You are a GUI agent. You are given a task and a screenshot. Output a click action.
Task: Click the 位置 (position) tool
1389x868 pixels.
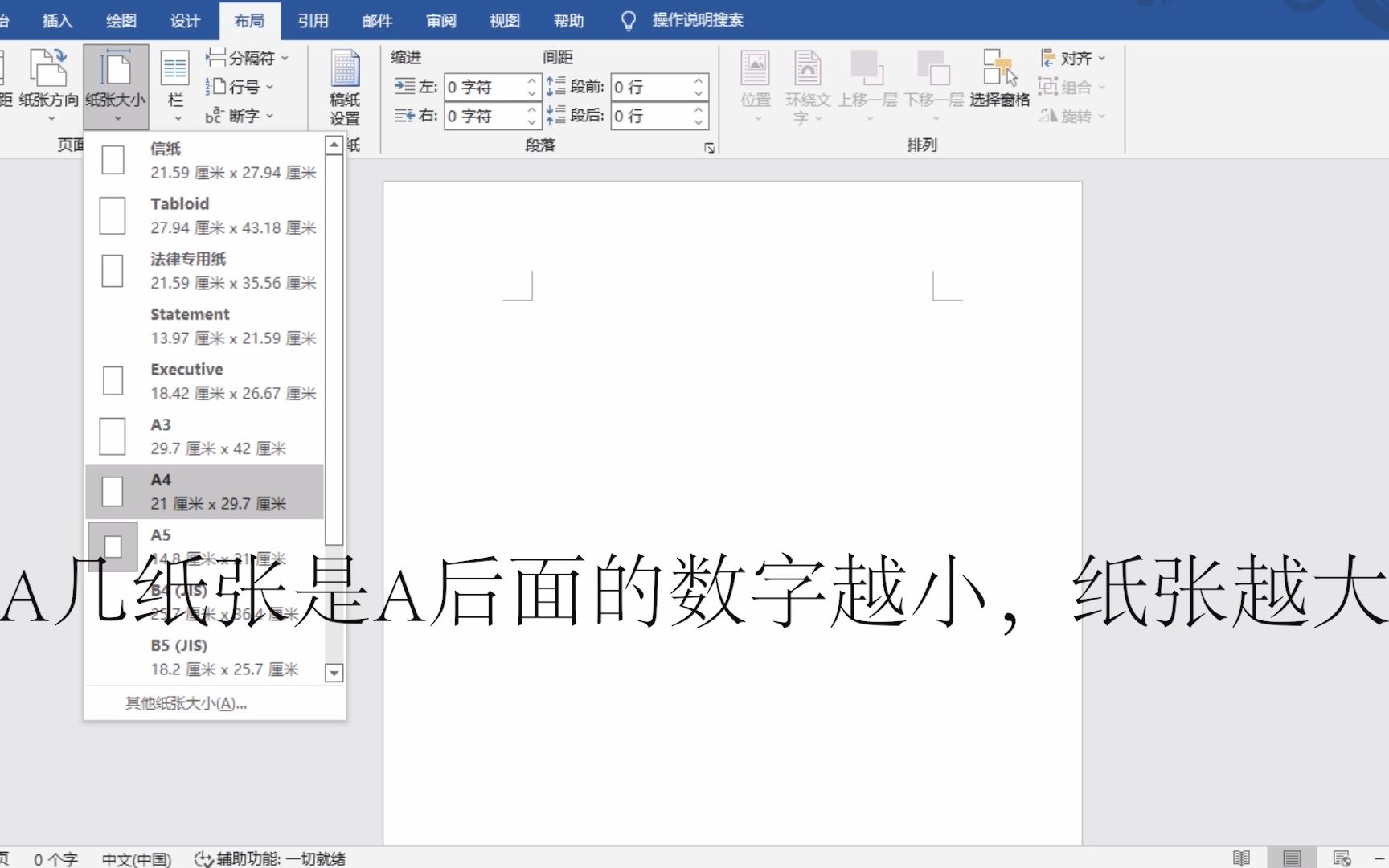pos(755,84)
